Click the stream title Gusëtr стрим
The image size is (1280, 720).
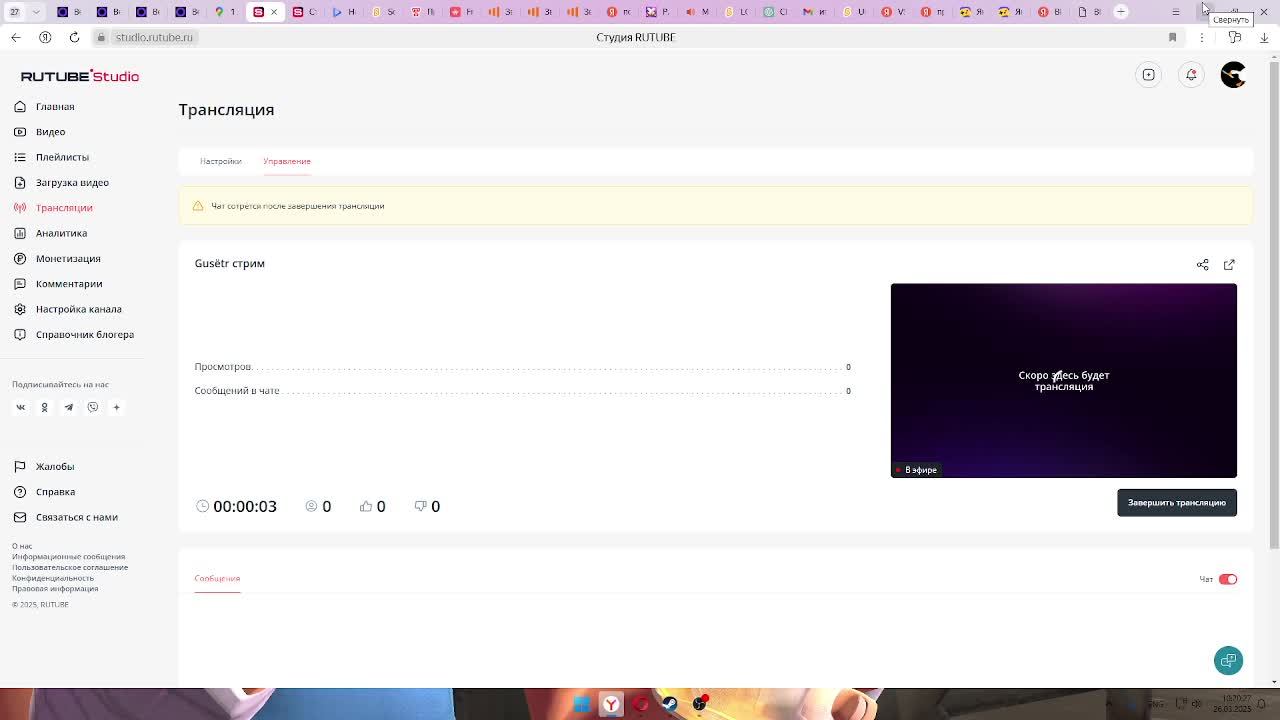[x=229, y=263]
